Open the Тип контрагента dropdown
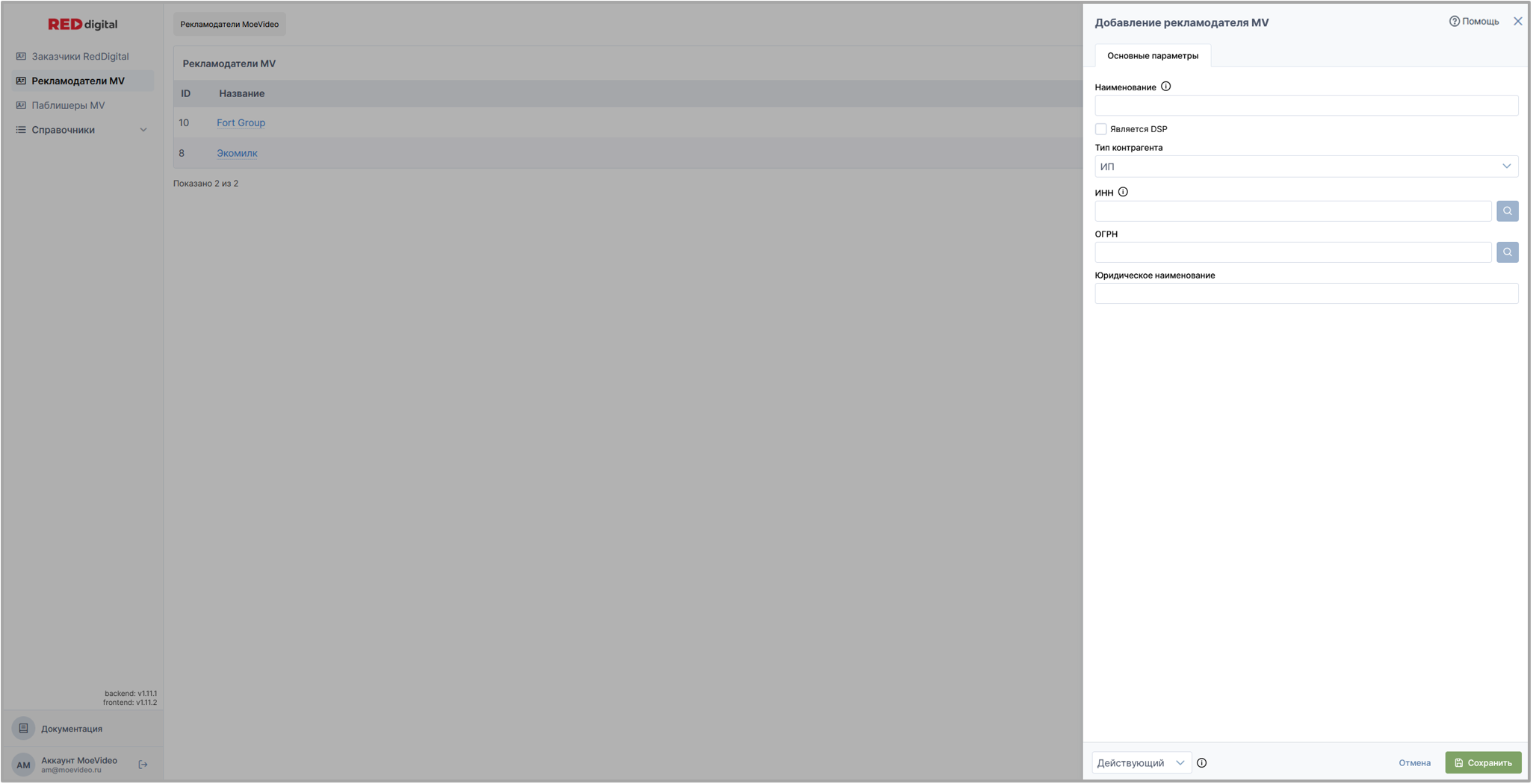 1306,167
